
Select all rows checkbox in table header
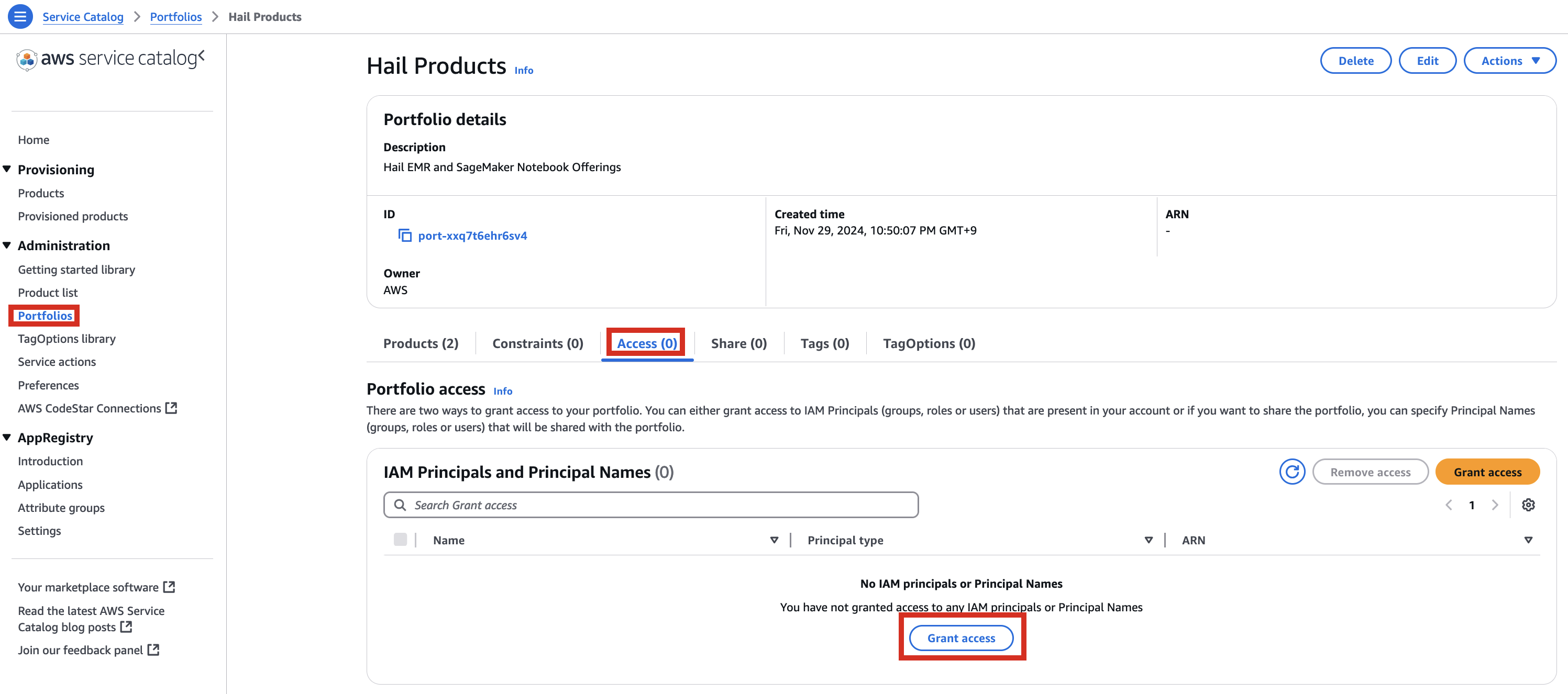coord(400,540)
